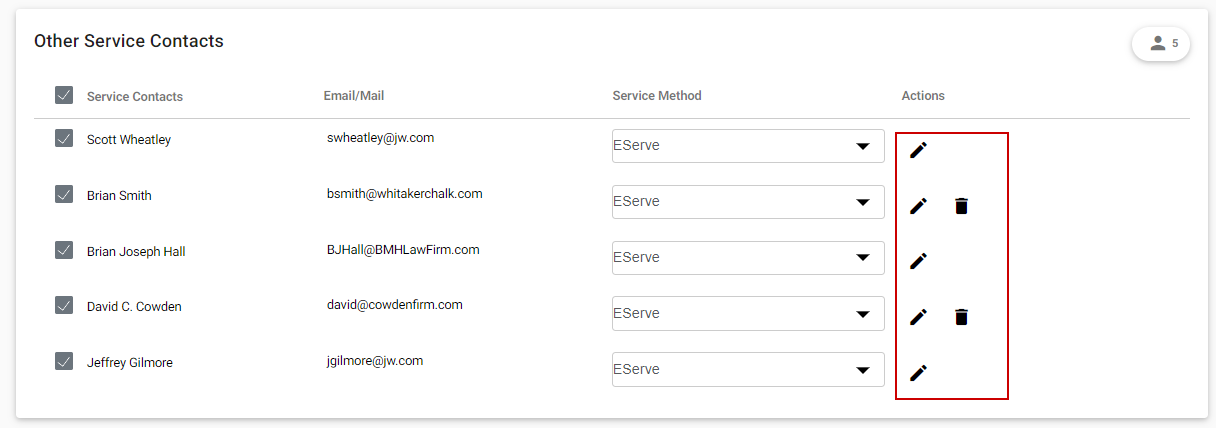Edit Jeffrey Gilmore with pencil icon
The height and width of the screenshot is (428, 1216).
pos(918,373)
